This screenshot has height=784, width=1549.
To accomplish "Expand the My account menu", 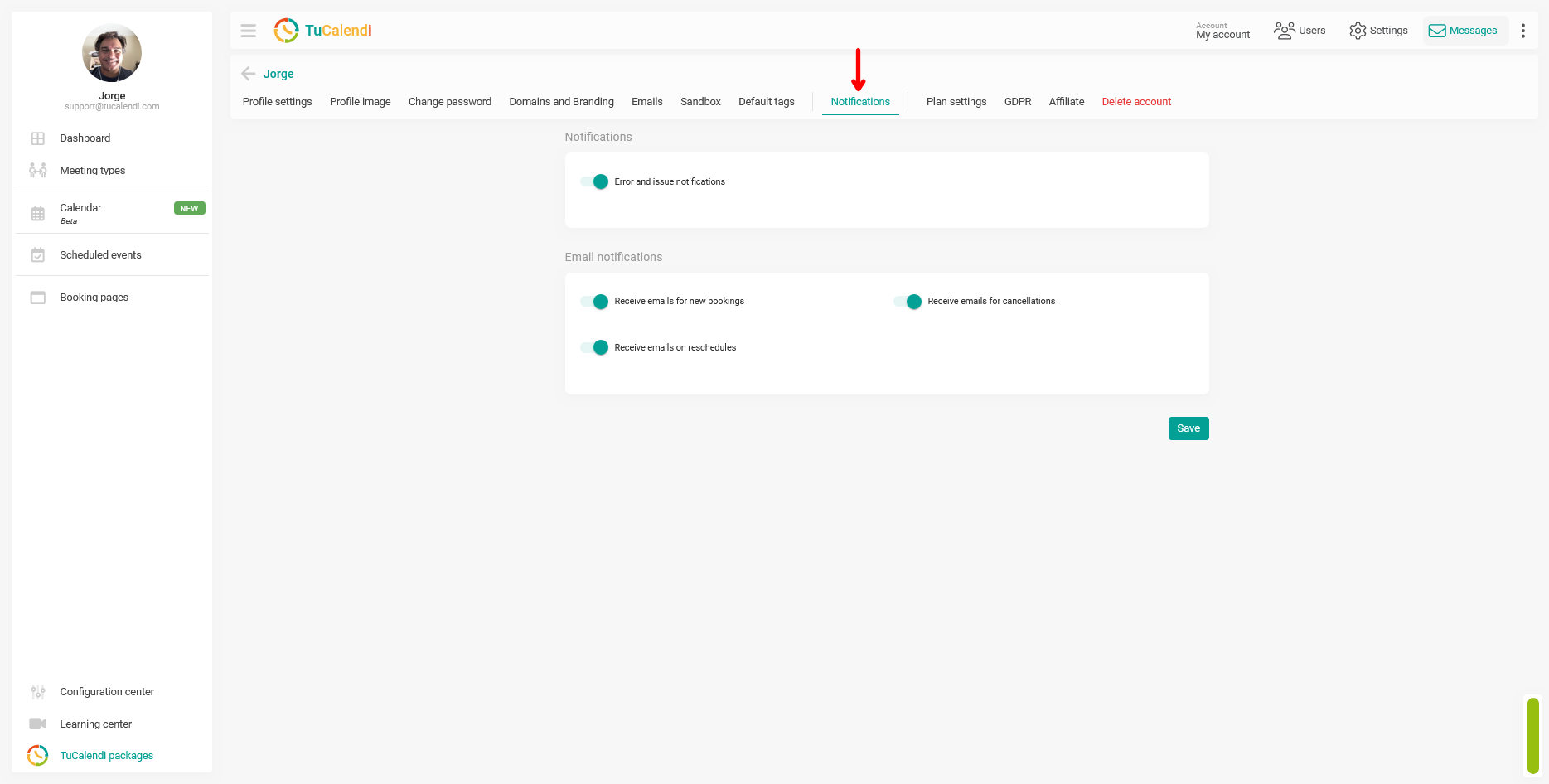I will 1222,31.
